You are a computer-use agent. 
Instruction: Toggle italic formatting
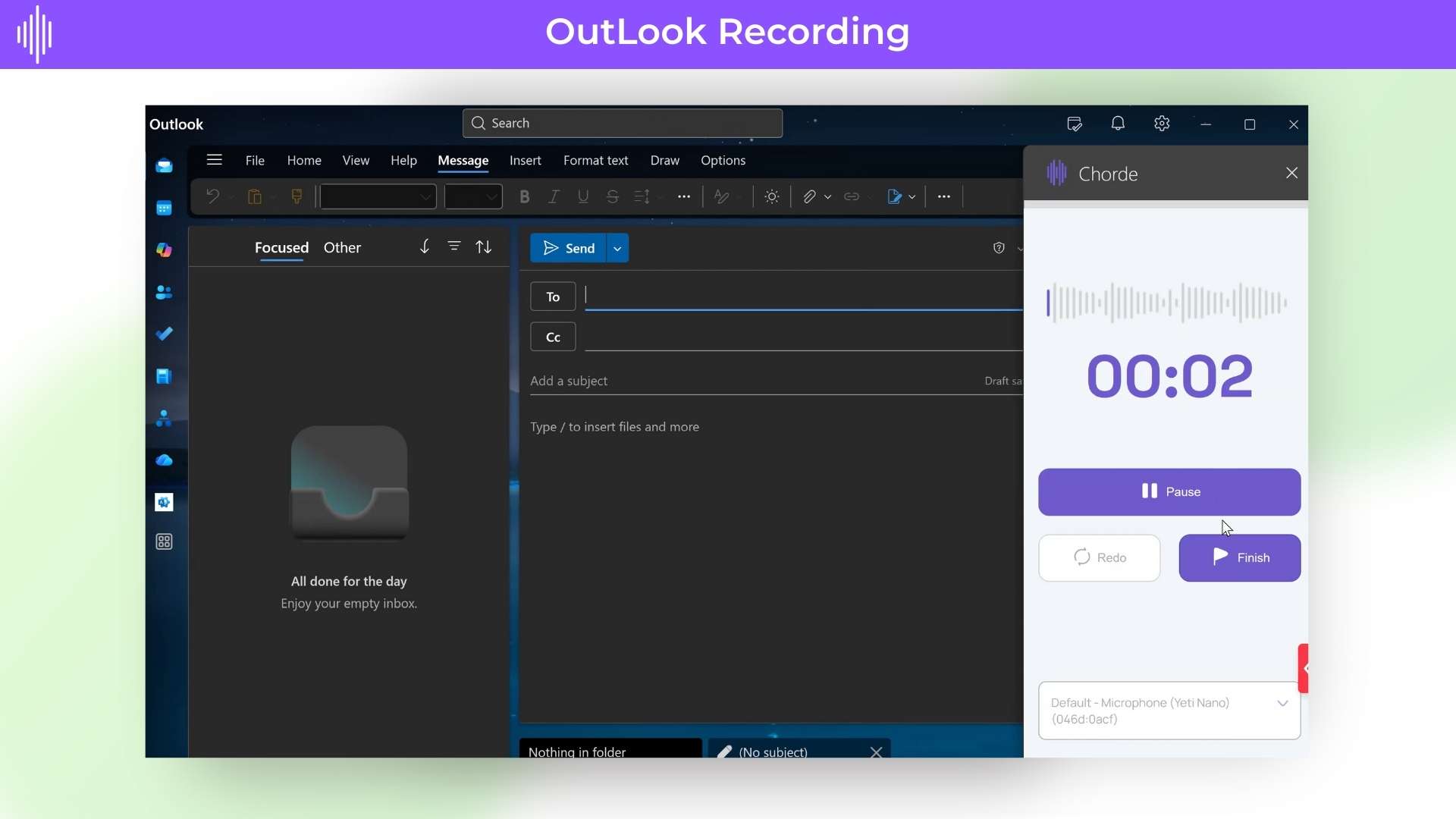(554, 196)
